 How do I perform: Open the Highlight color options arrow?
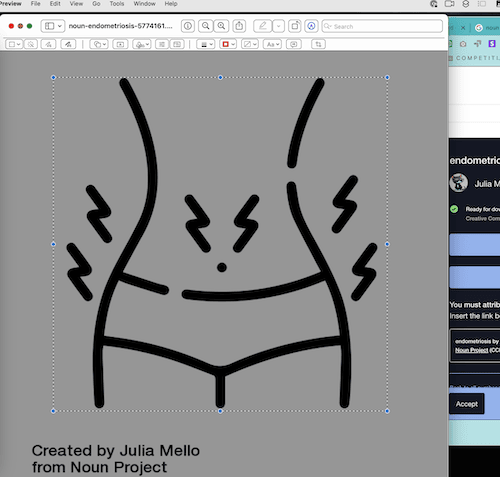click(278, 26)
